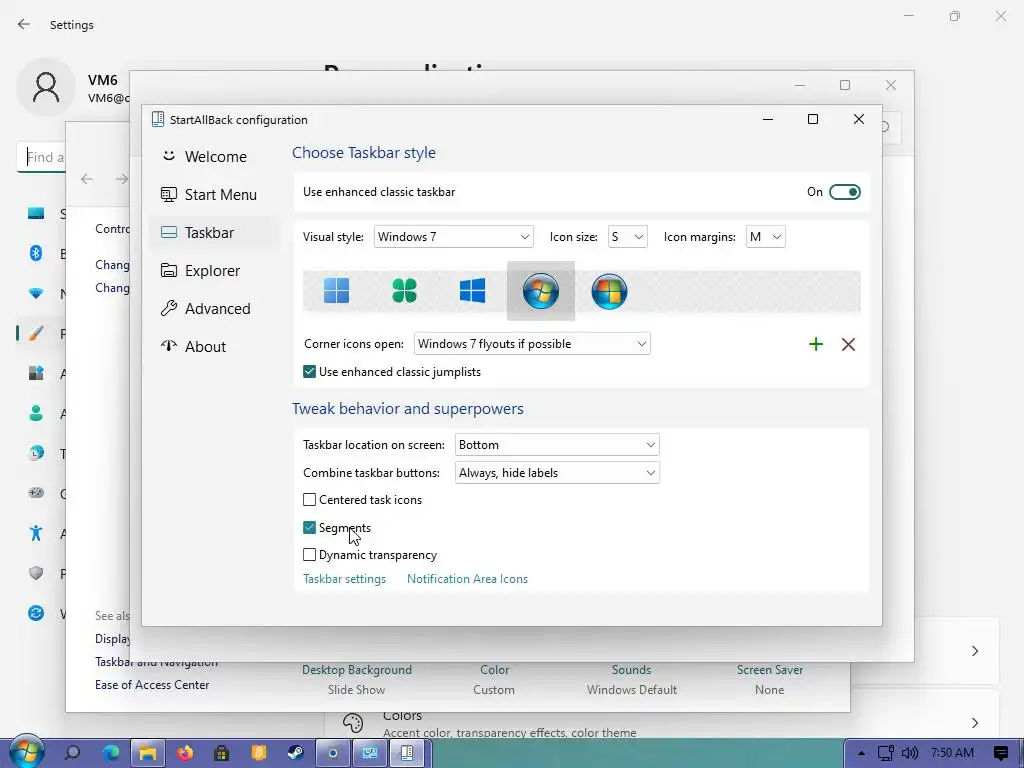Go back in the Control Panel window
Screen dimensions: 1024x768
coord(87,179)
